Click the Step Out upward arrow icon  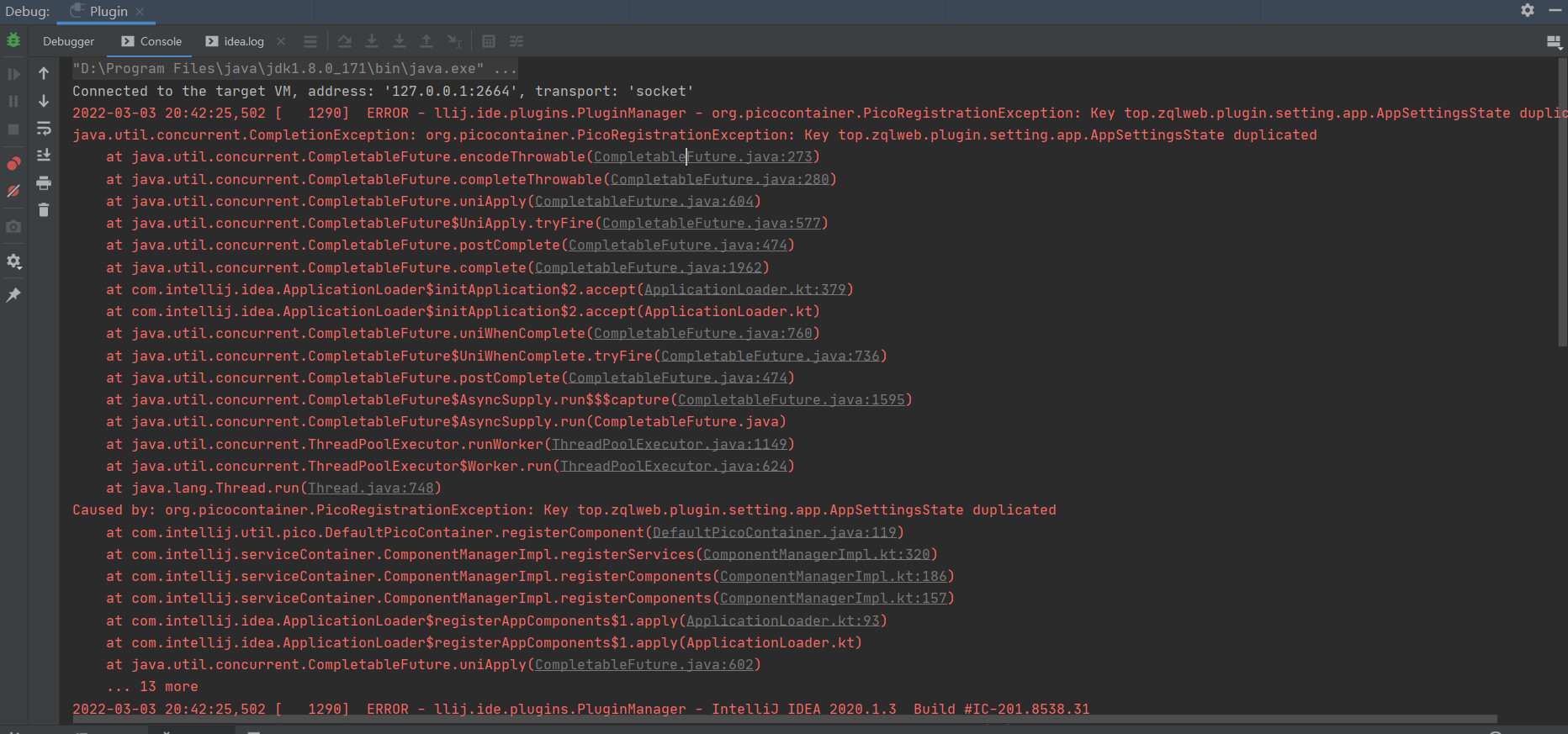click(x=426, y=41)
